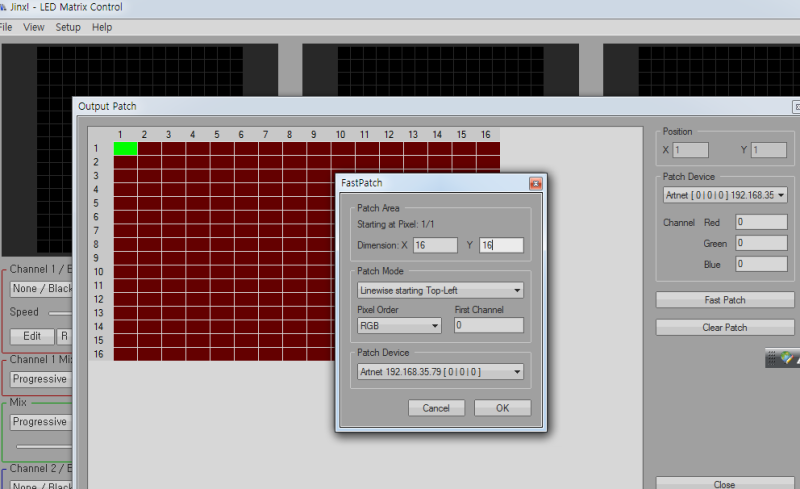Expand FastPatch Patch Device Artnet dropdown
The width and height of the screenshot is (800, 489).
[x=440, y=372]
